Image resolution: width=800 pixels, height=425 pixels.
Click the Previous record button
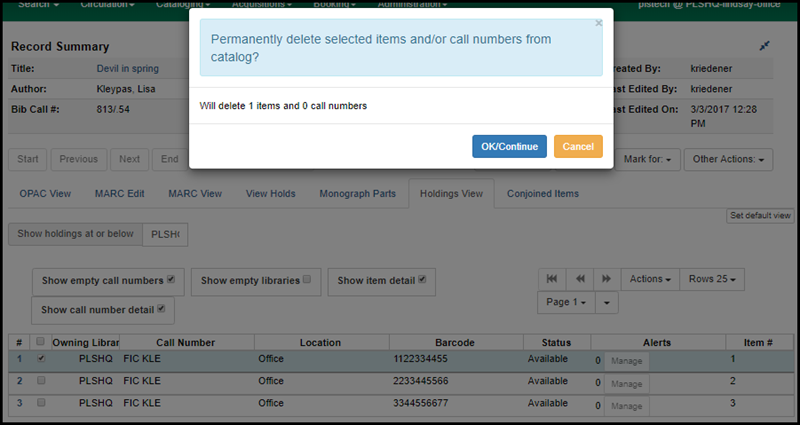(79, 159)
